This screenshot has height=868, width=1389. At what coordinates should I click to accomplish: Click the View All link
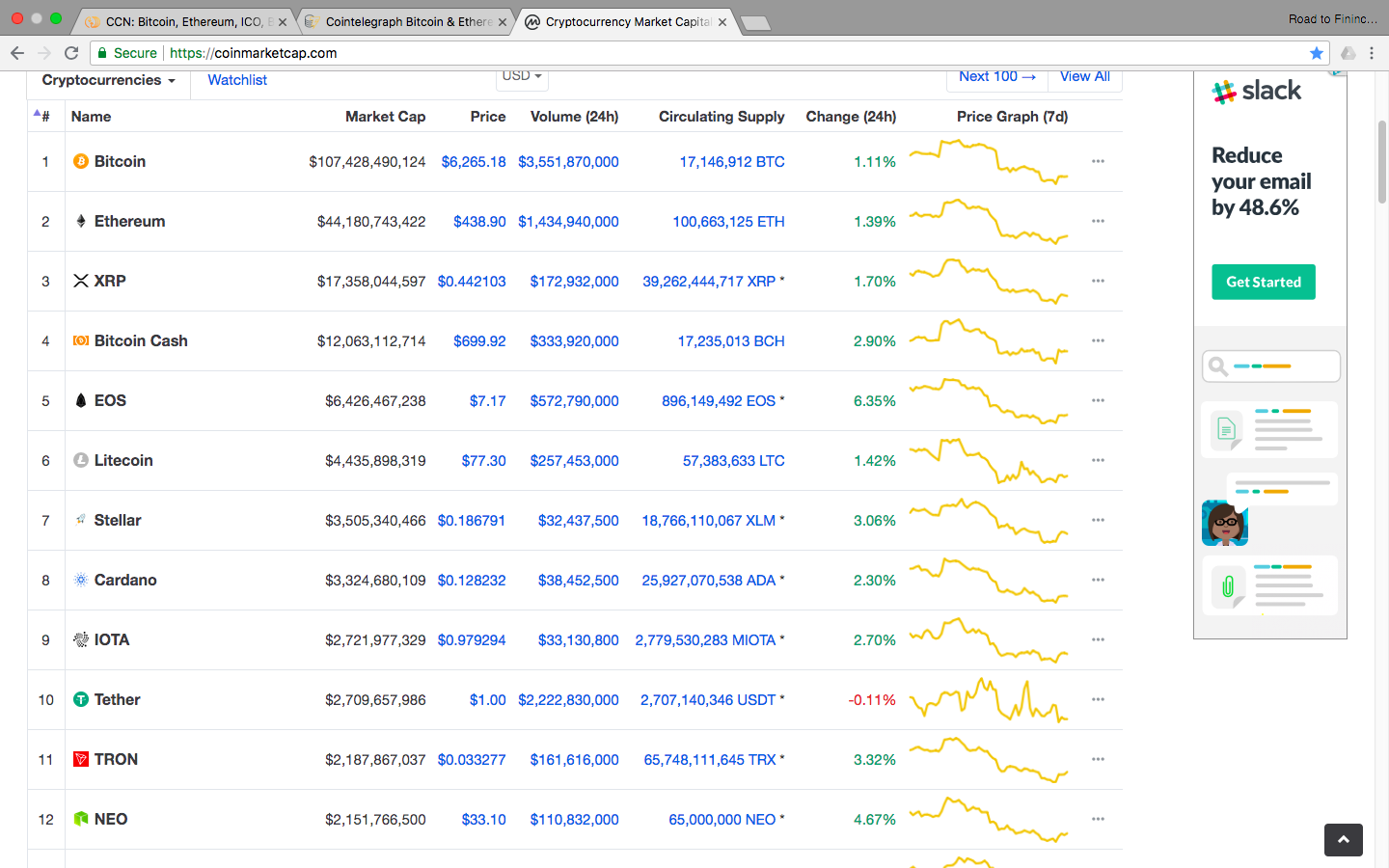coord(1084,76)
